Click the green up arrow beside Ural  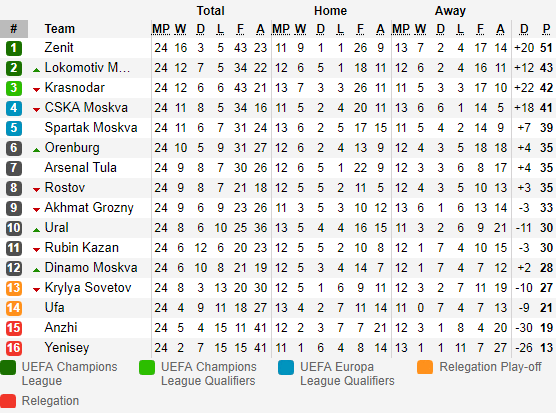pyautogui.click(x=36, y=230)
